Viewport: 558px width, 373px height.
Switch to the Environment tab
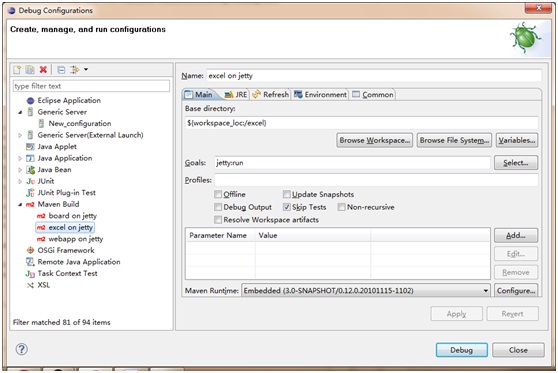320,95
